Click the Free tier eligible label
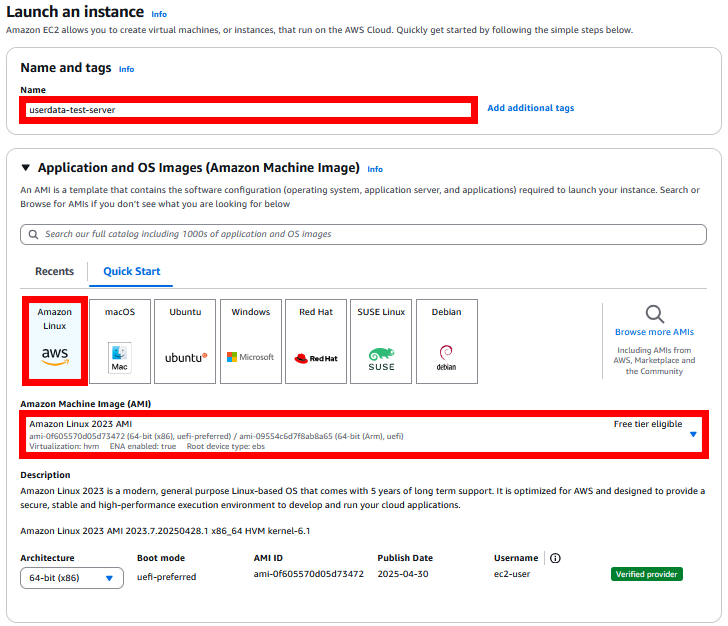The height and width of the screenshot is (626, 728). pyautogui.click(x=648, y=424)
